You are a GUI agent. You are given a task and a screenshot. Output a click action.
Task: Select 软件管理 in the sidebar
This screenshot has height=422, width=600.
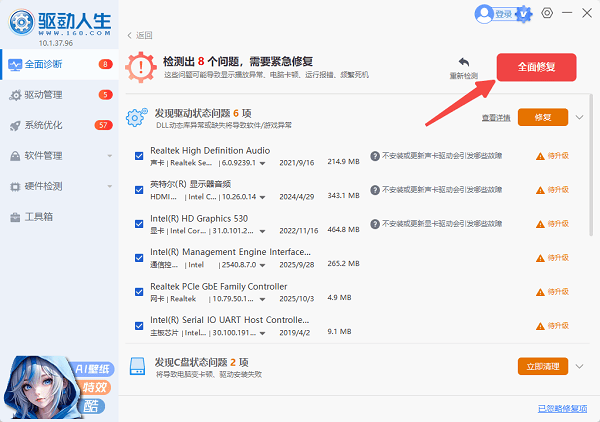tap(60, 156)
